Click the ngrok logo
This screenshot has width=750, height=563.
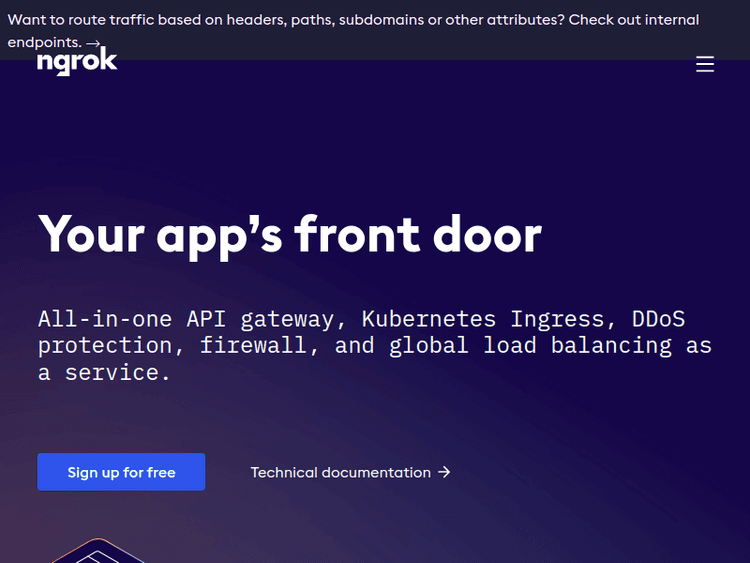(77, 62)
